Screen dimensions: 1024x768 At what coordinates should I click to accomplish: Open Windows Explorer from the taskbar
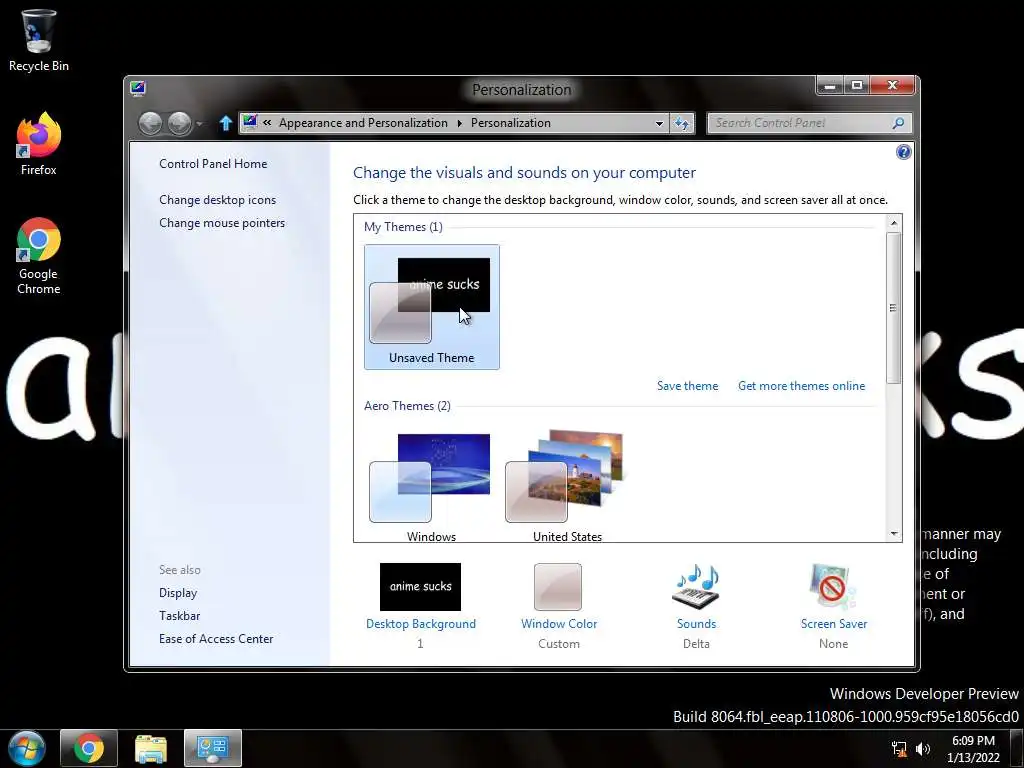(x=151, y=748)
